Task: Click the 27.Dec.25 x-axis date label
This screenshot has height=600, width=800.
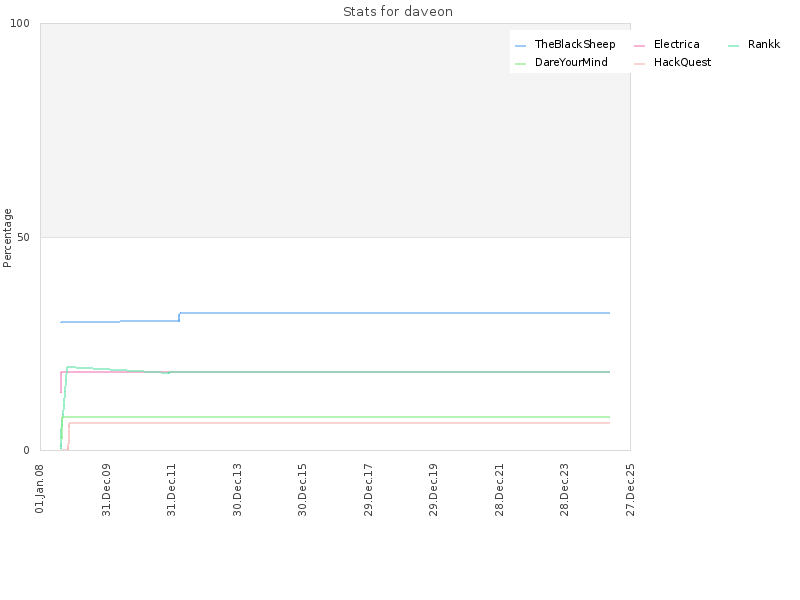Action: click(x=630, y=488)
